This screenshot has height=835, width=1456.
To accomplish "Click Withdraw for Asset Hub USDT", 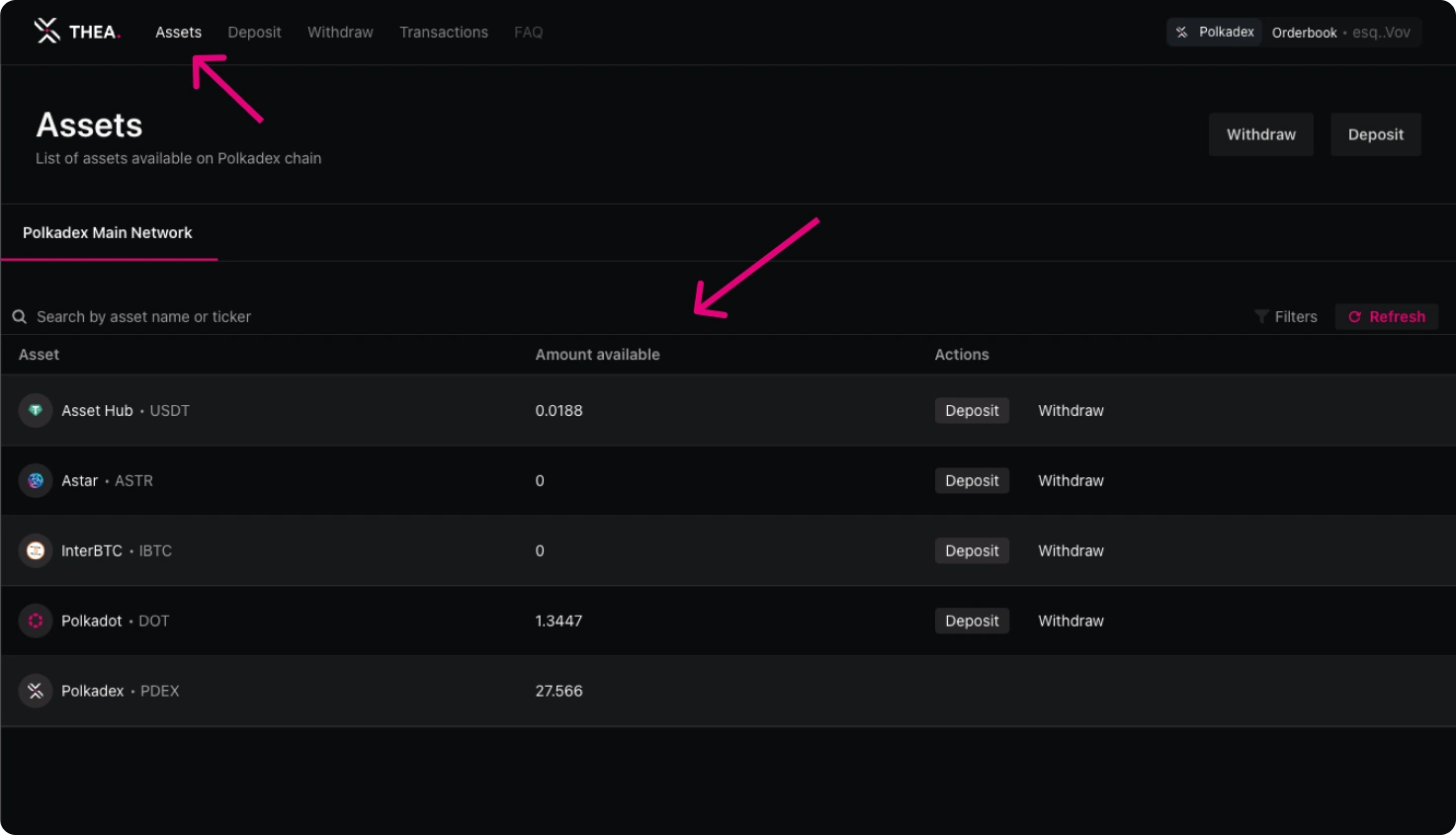I will coord(1071,410).
